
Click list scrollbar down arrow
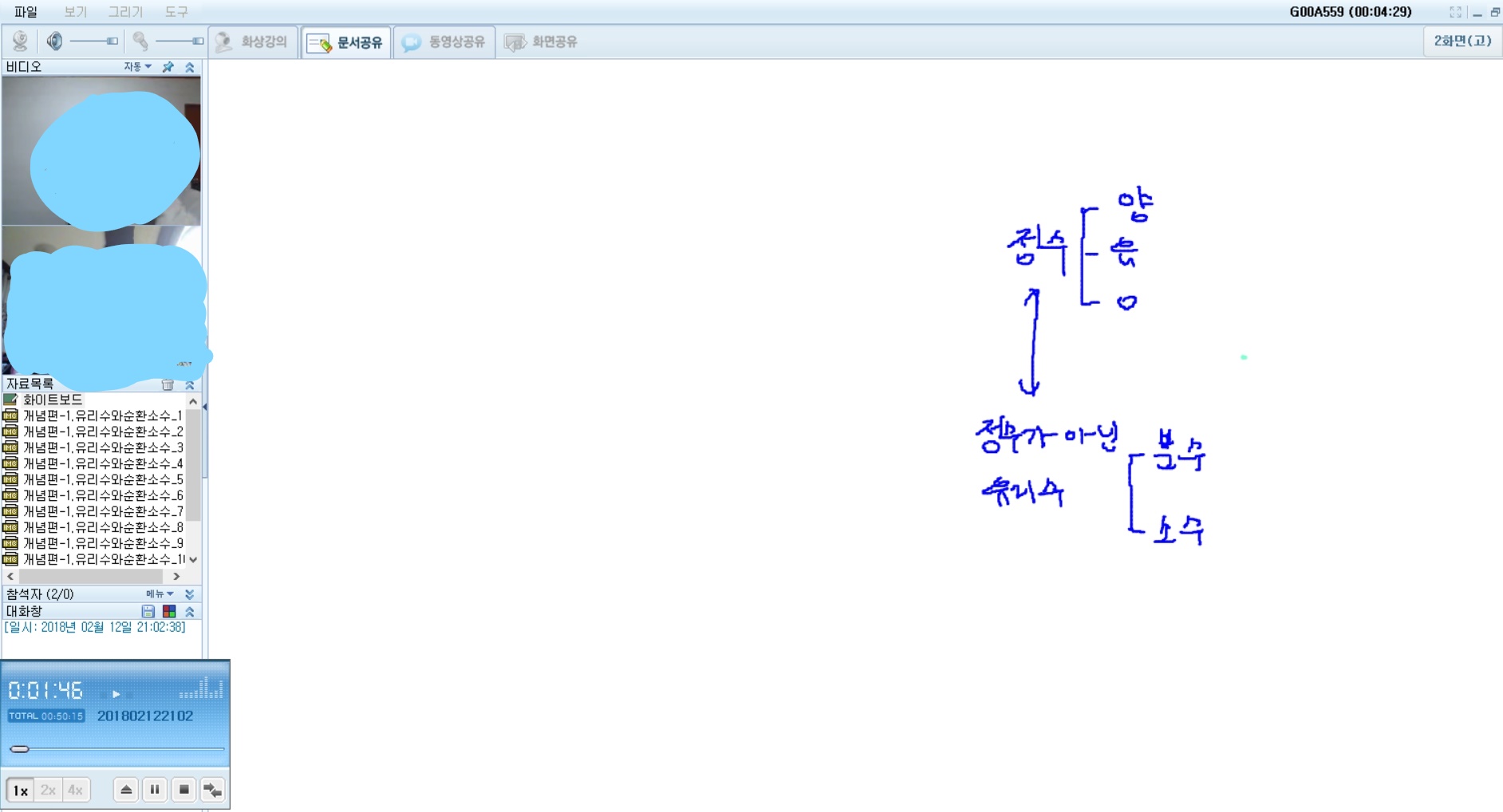tap(193, 560)
